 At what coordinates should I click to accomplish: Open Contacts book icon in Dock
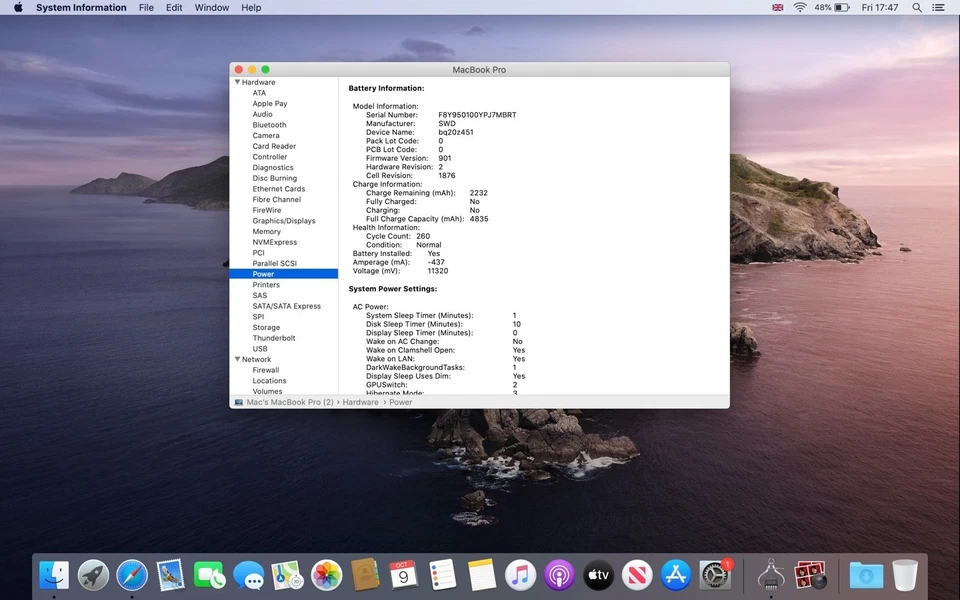pos(365,576)
